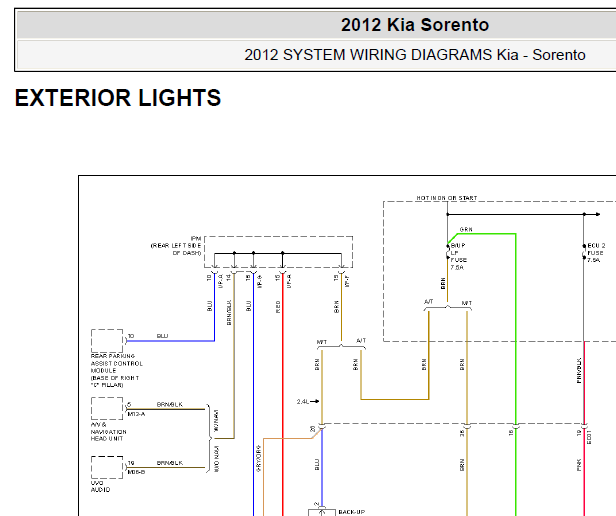Image resolution: width=616 pixels, height=516 pixels.
Task: Click the "M13-A" connector label
Action: tap(136, 414)
